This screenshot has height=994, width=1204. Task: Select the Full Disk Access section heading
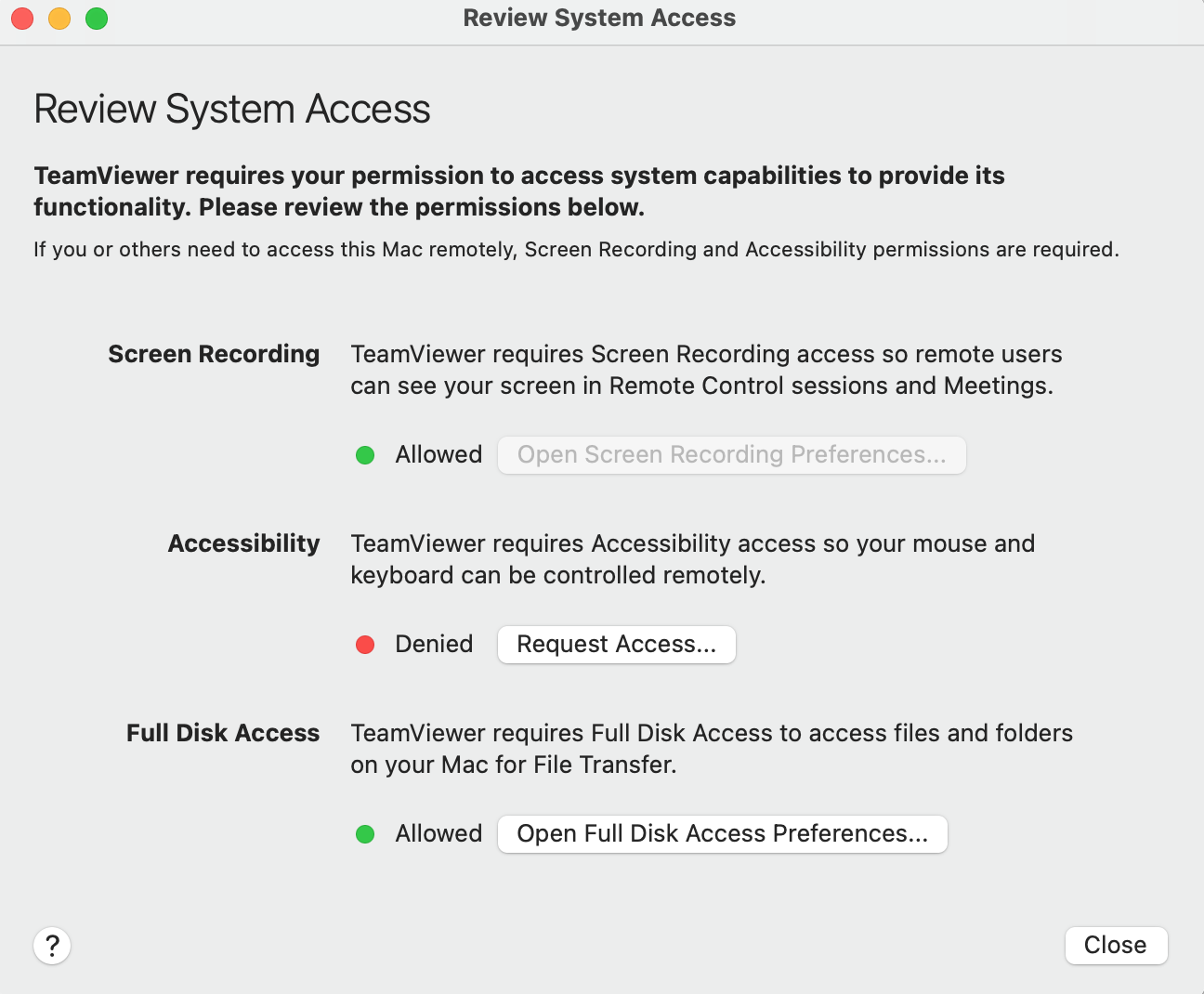click(x=222, y=733)
